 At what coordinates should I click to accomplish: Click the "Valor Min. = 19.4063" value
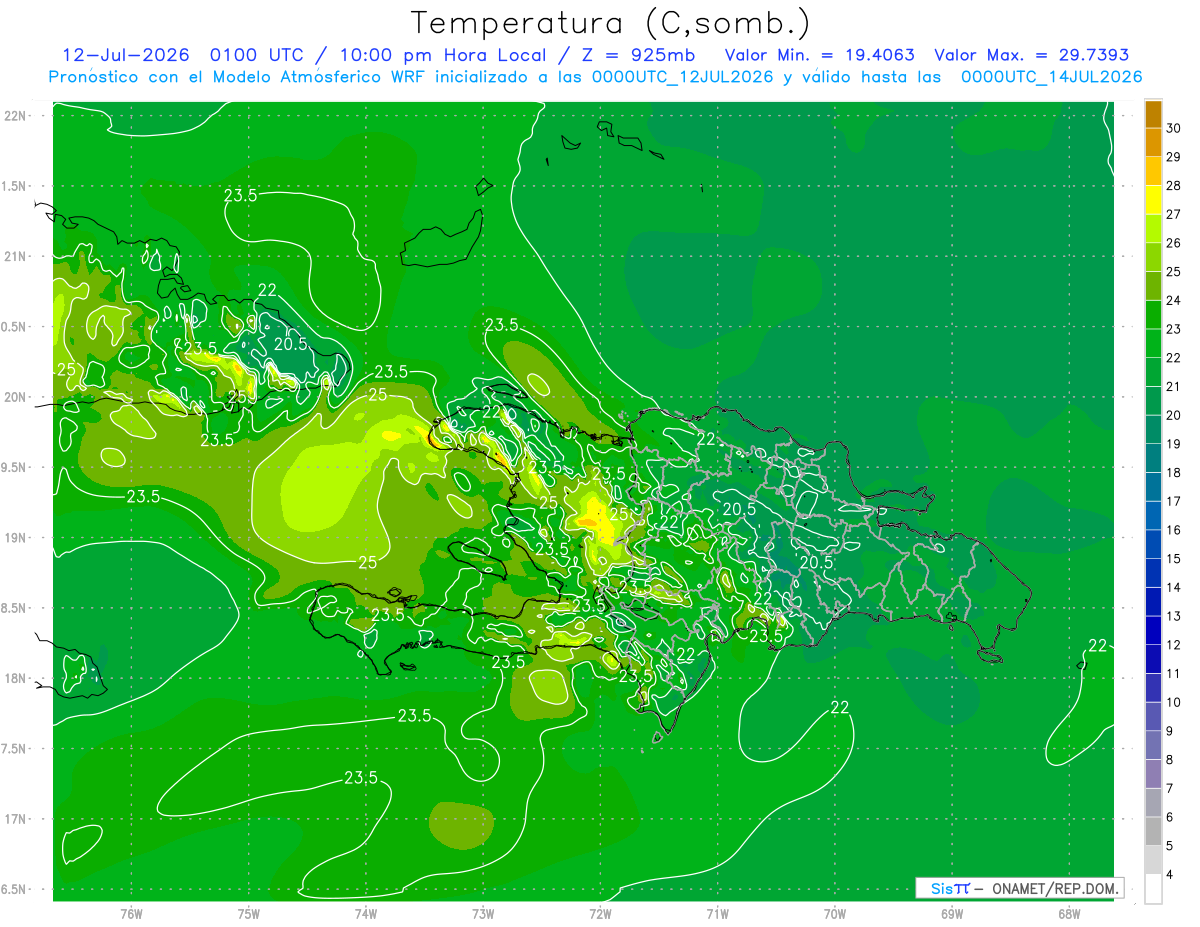click(x=819, y=55)
